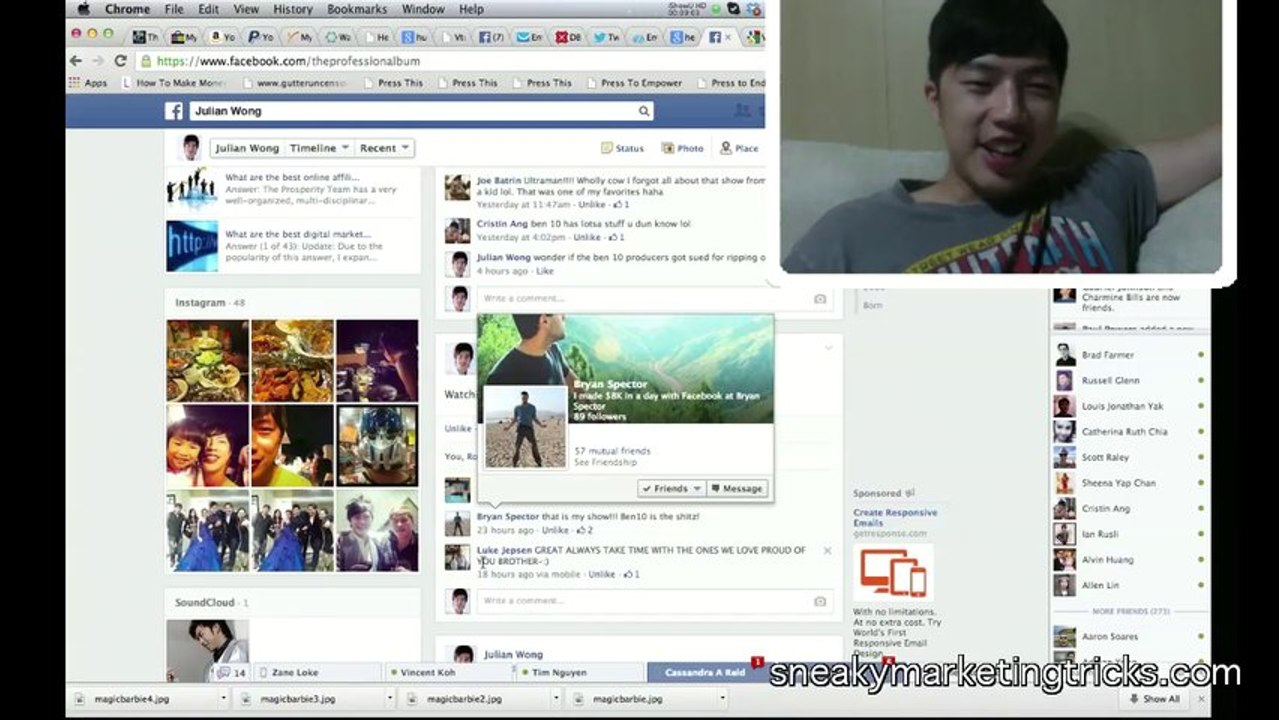Like Julian Wong's comment about Ben 10 producers
1279x720 pixels.
click(545, 271)
